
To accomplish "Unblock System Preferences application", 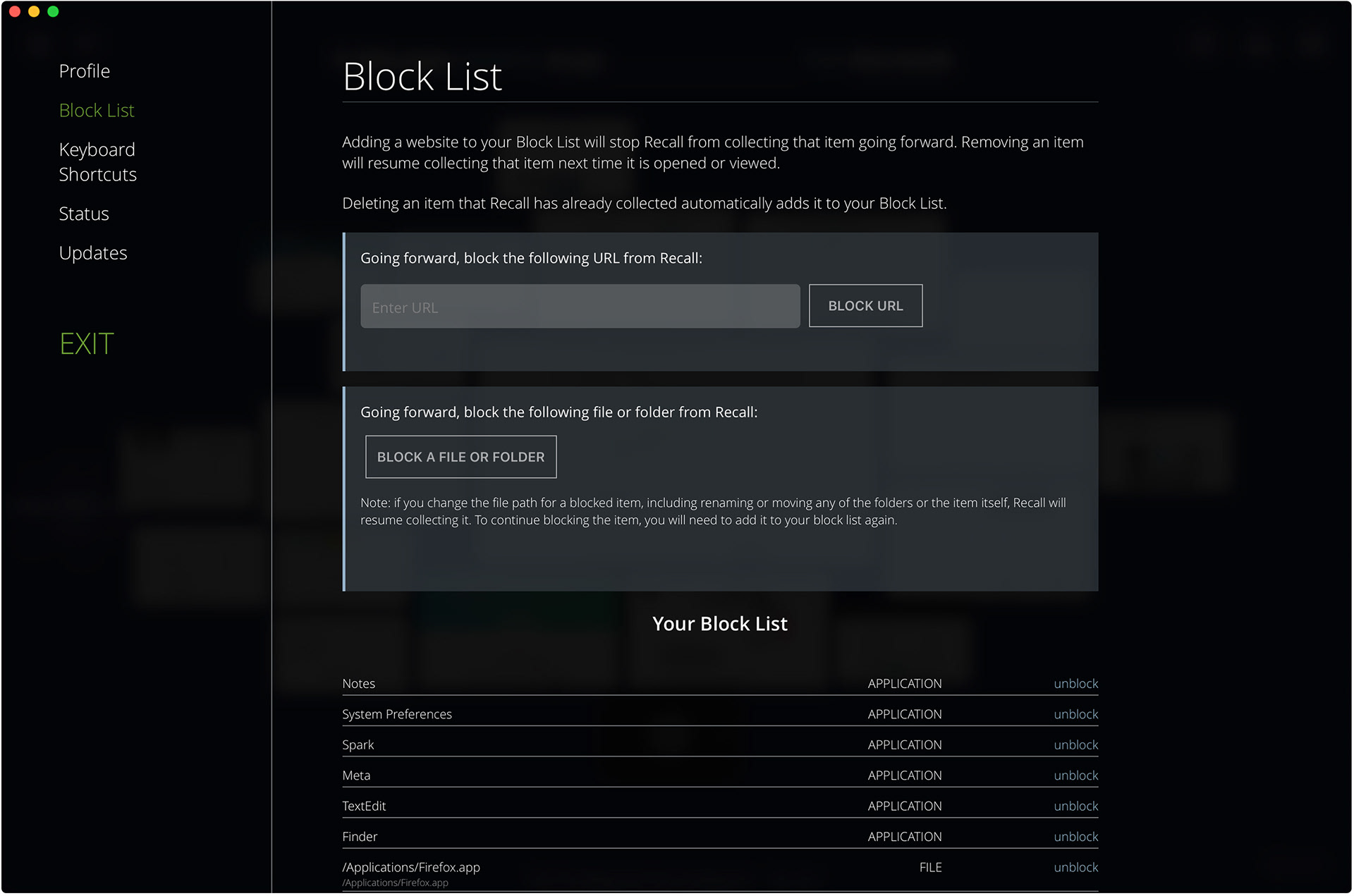I will click(x=1075, y=714).
